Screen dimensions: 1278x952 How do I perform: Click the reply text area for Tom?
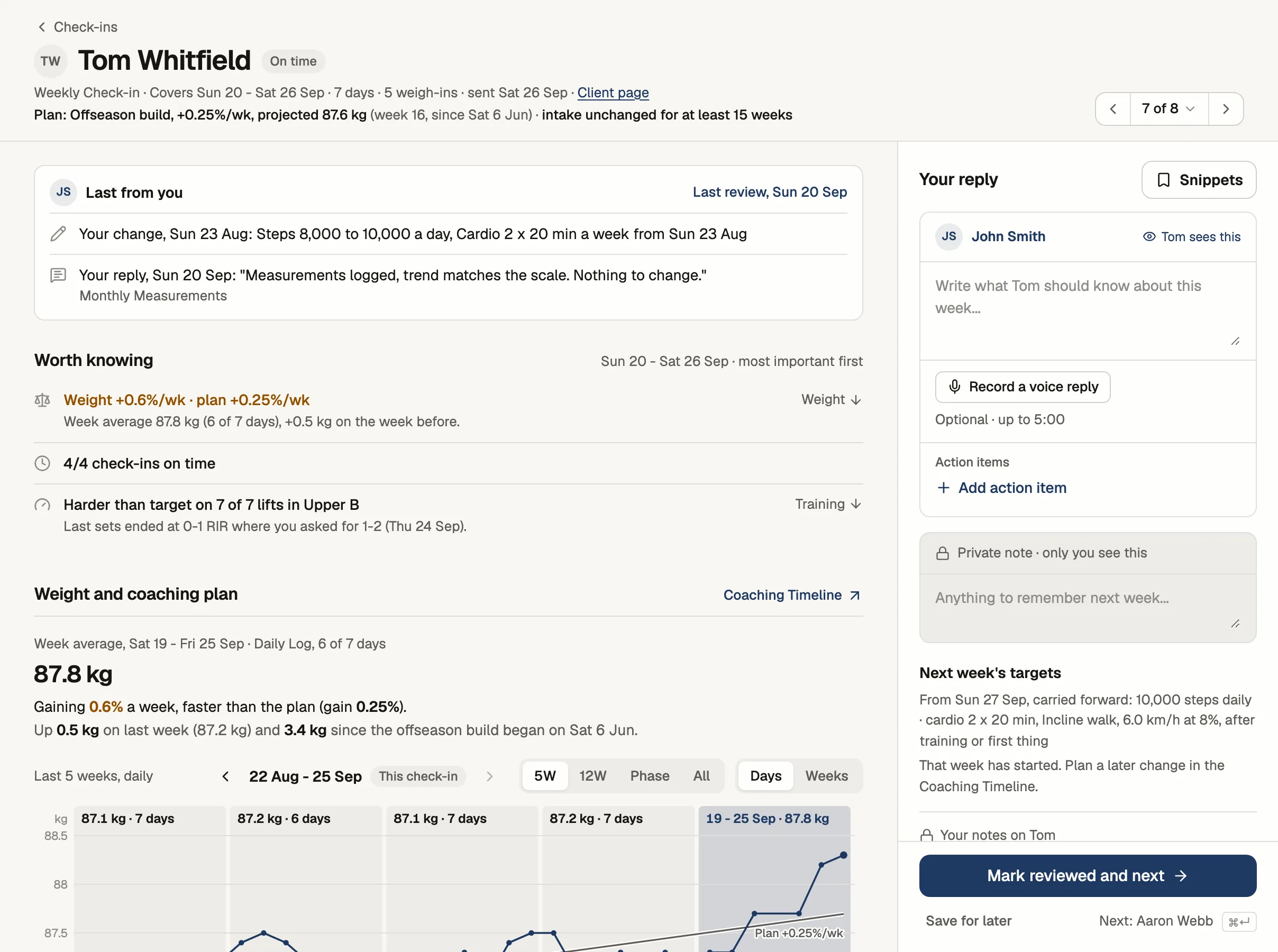pos(1087,311)
